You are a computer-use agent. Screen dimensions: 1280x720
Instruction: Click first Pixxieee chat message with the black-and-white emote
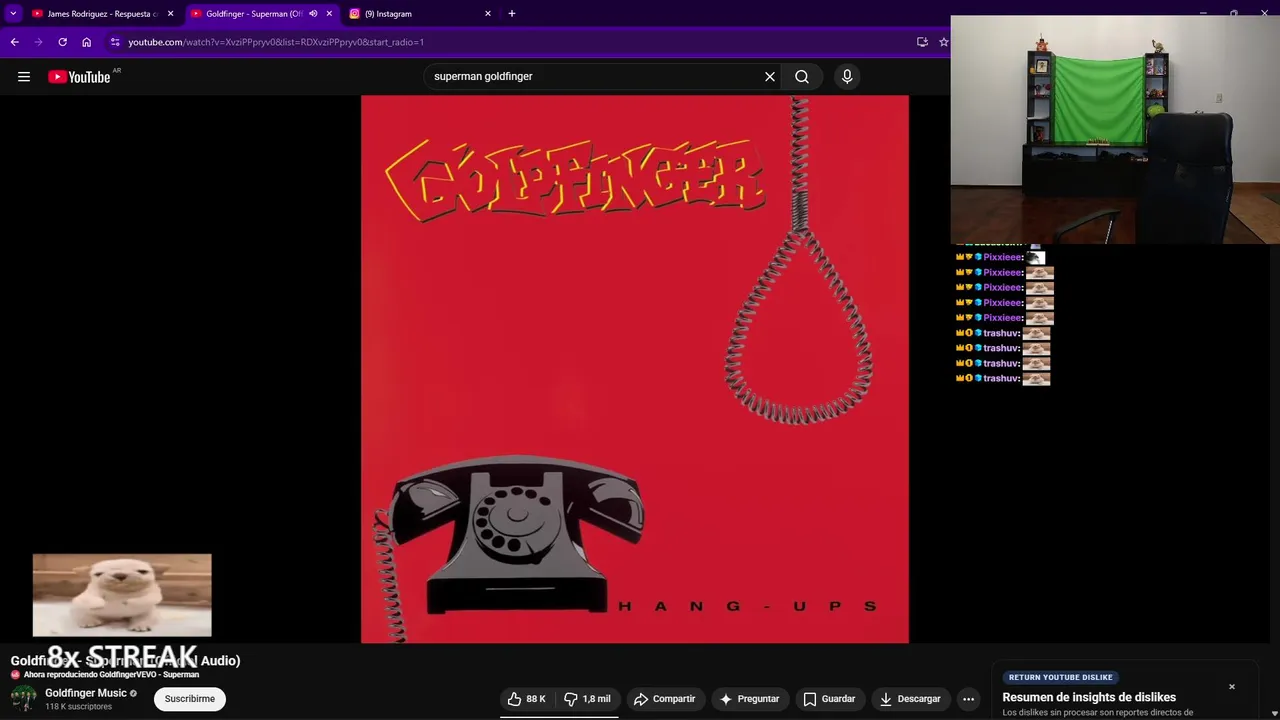tap(1000, 258)
